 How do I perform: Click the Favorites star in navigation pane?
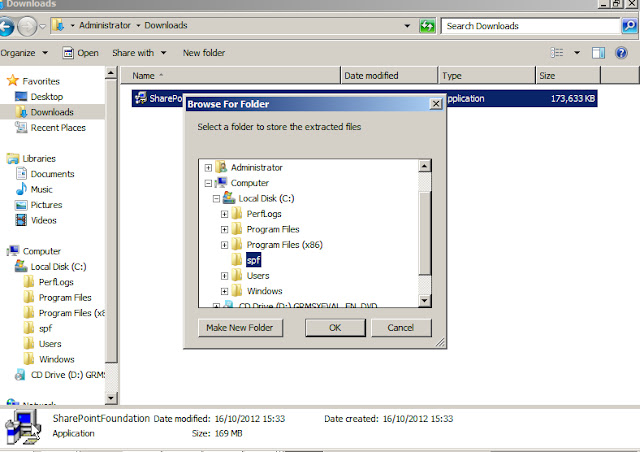point(13,80)
